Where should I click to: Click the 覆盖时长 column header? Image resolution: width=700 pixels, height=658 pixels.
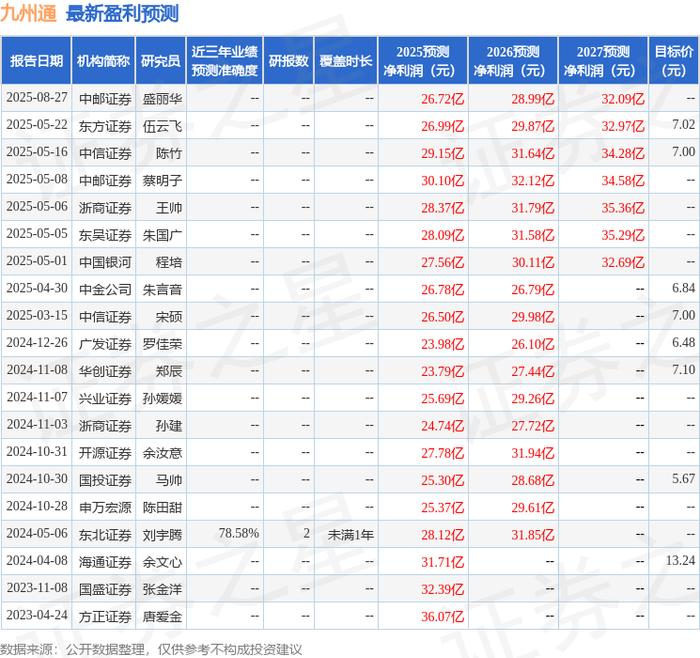(x=346, y=61)
